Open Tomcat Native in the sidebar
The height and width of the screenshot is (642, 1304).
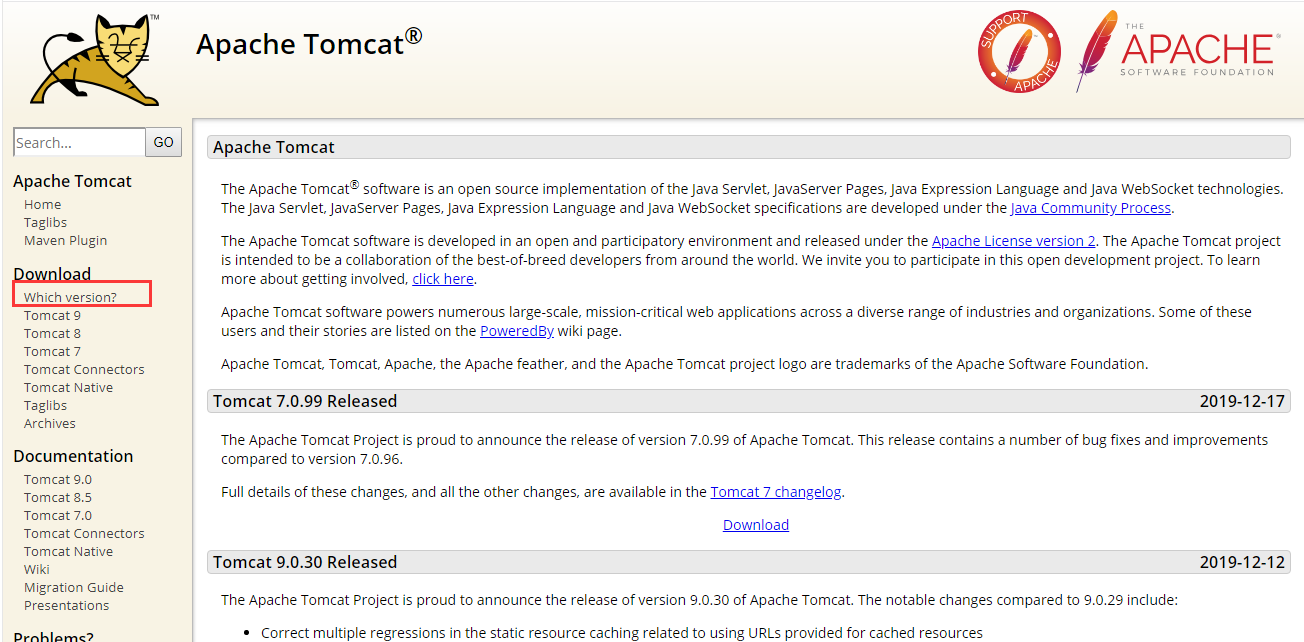[x=67, y=386]
